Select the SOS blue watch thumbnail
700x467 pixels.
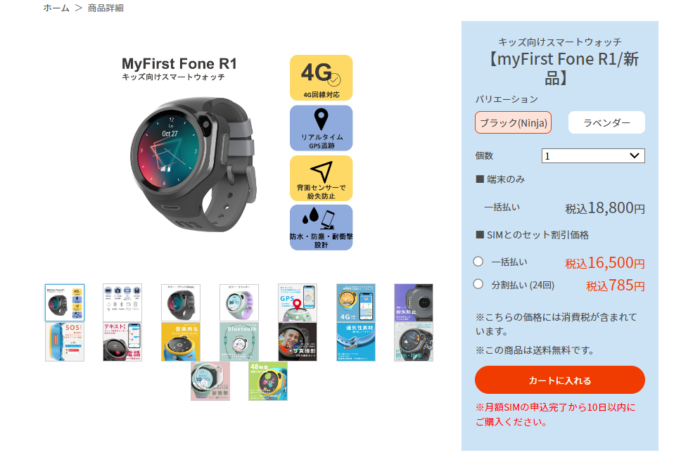(65, 342)
